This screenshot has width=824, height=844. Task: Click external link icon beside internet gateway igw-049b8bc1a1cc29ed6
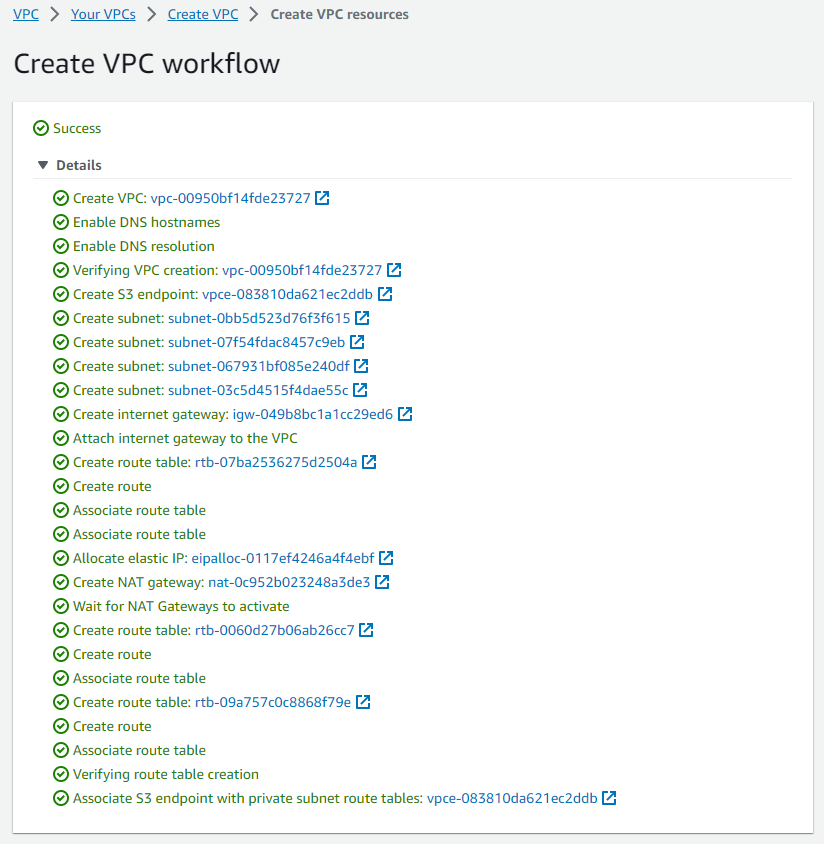click(x=405, y=414)
